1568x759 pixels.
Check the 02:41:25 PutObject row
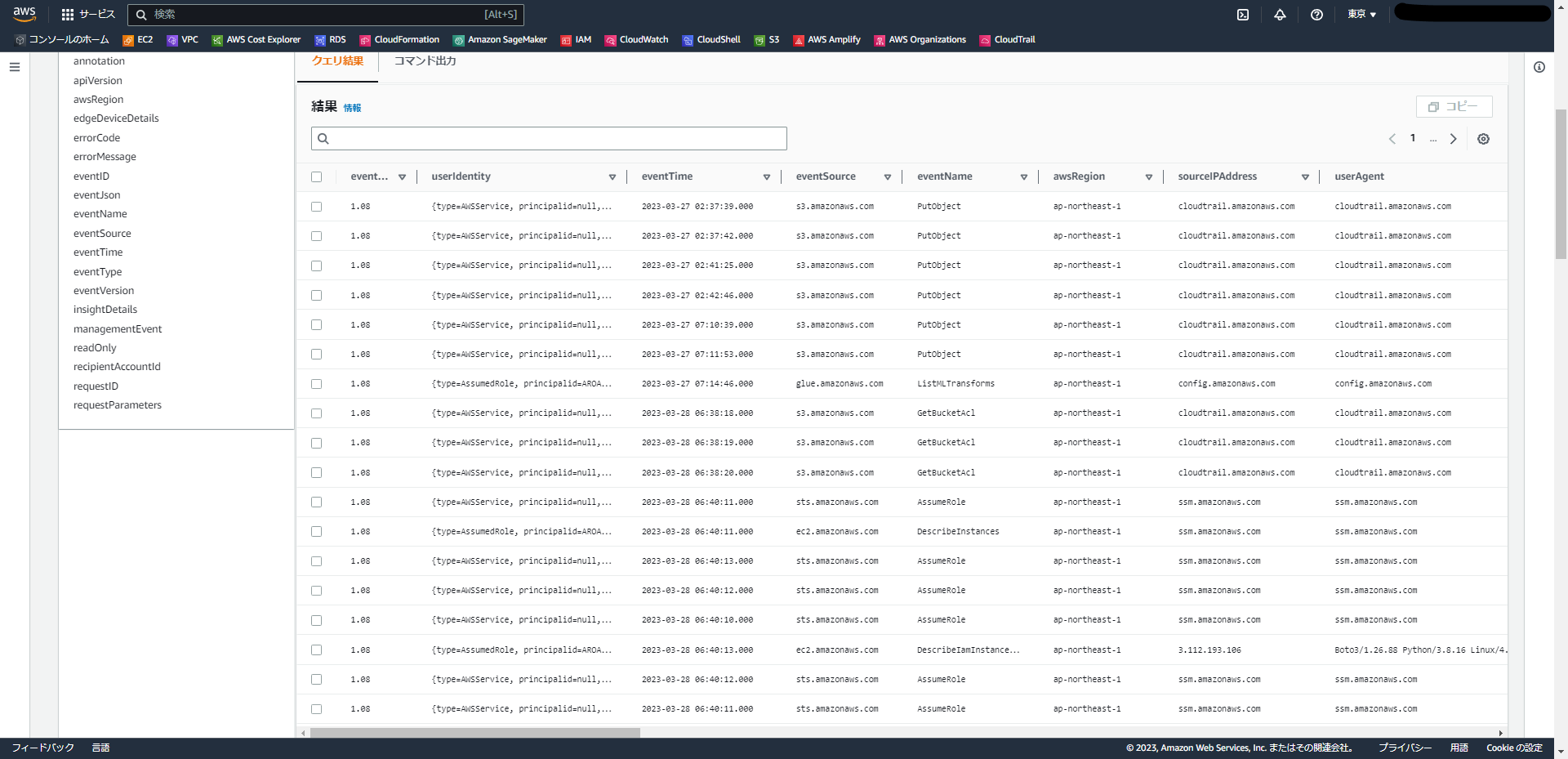pyautogui.click(x=317, y=266)
